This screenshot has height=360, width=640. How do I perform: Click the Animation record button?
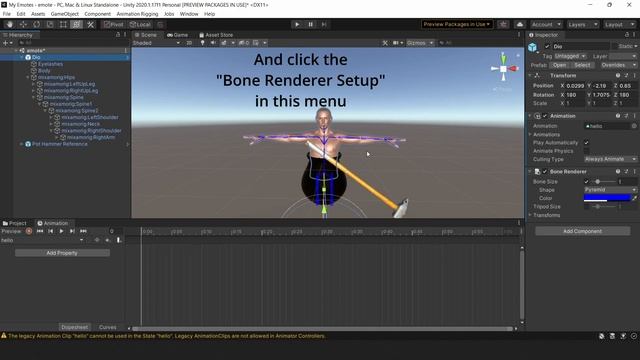(29, 231)
